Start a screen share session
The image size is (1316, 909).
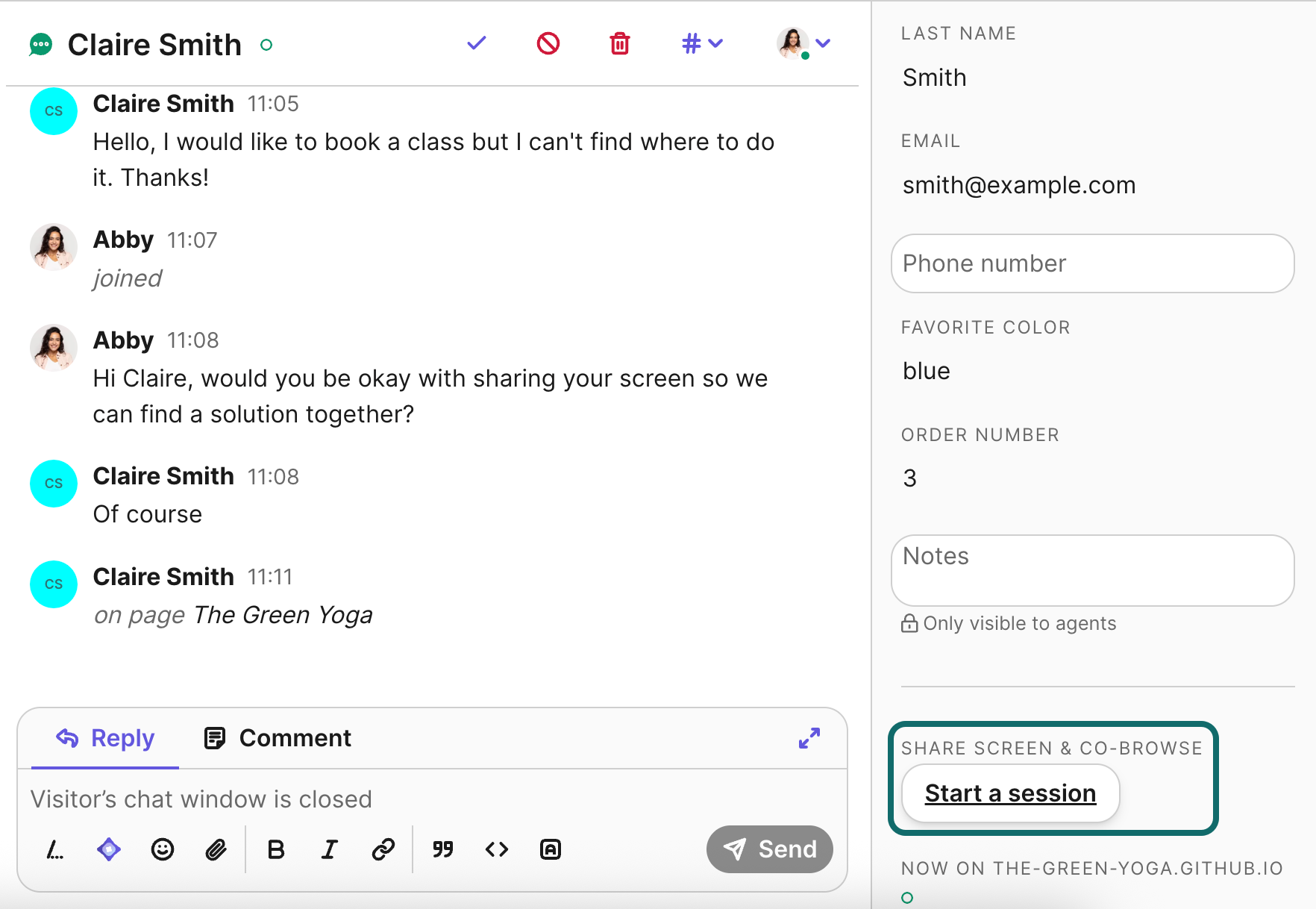(1010, 793)
